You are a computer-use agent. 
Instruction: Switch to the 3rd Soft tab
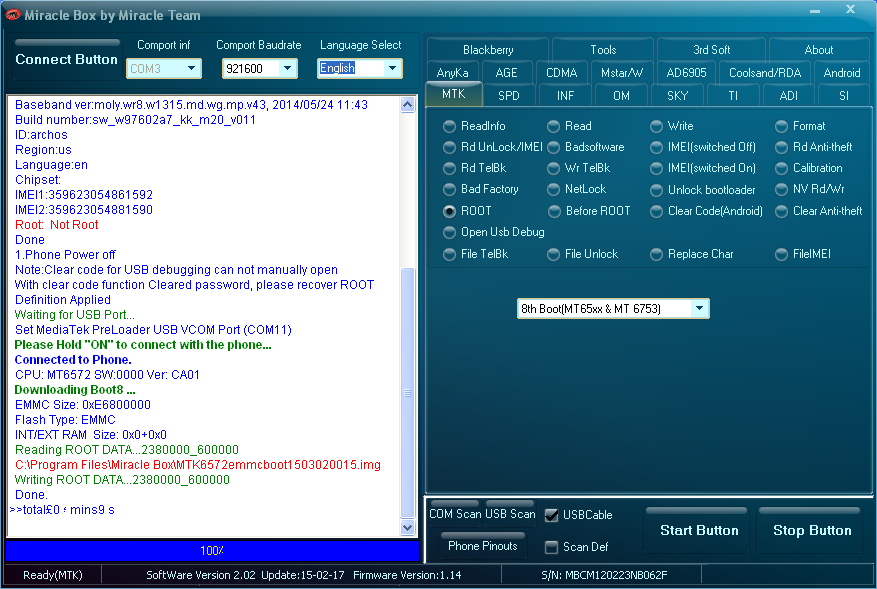(711, 50)
